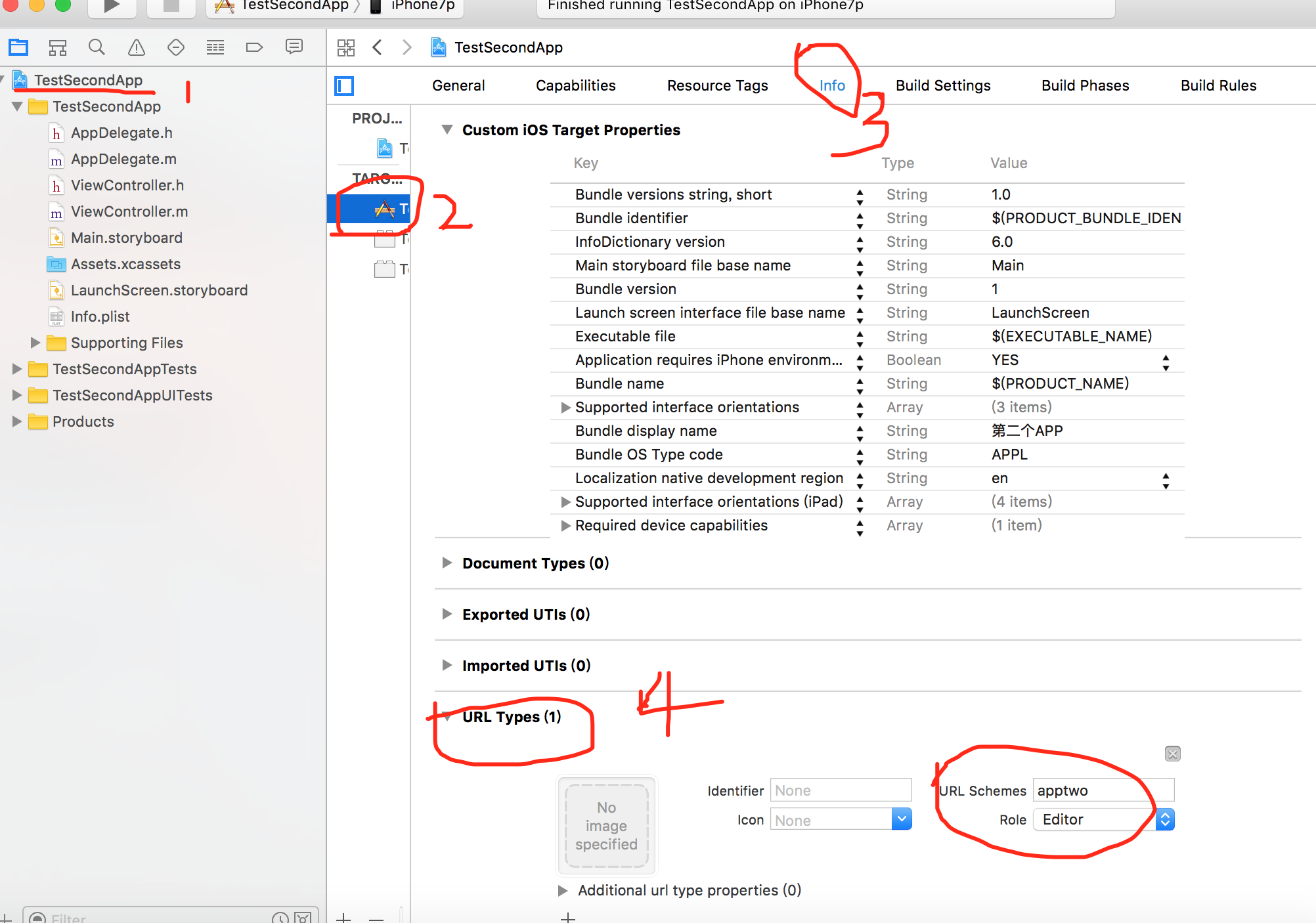Open the Issue navigator warning icon
The height and width of the screenshot is (923, 1316).
pyautogui.click(x=137, y=47)
